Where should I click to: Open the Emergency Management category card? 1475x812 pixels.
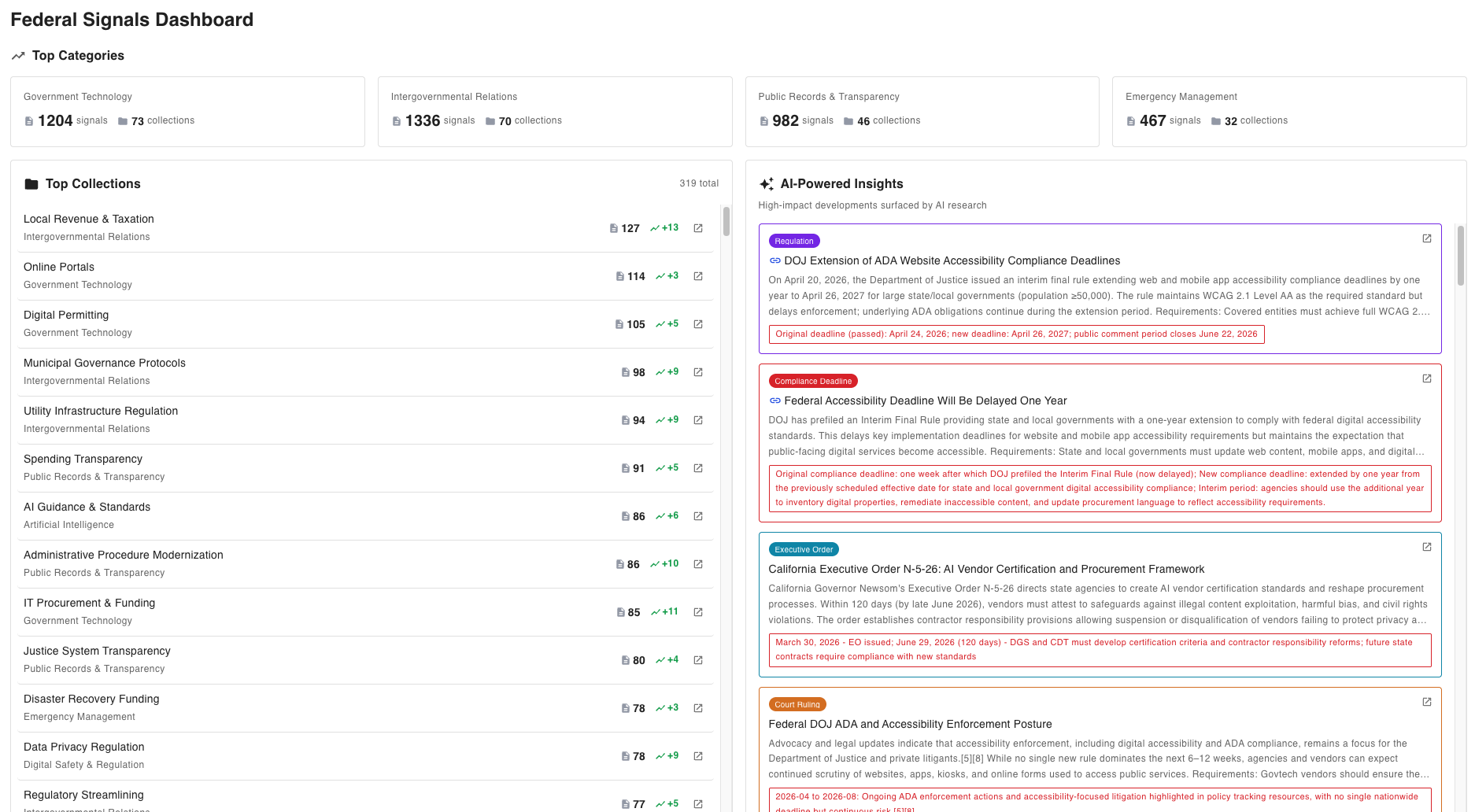[x=1289, y=112]
